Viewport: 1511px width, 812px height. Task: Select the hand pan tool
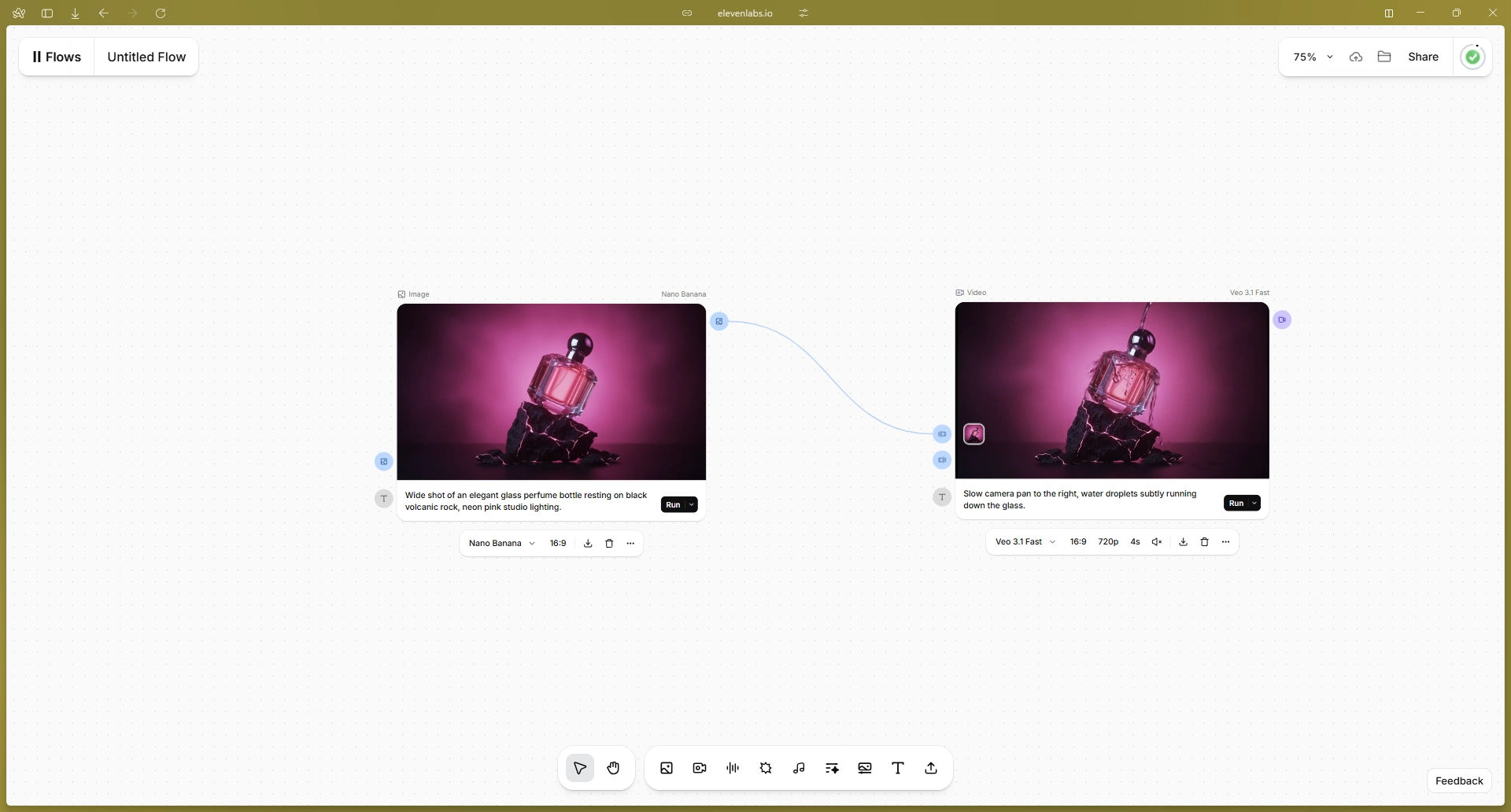pos(613,768)
